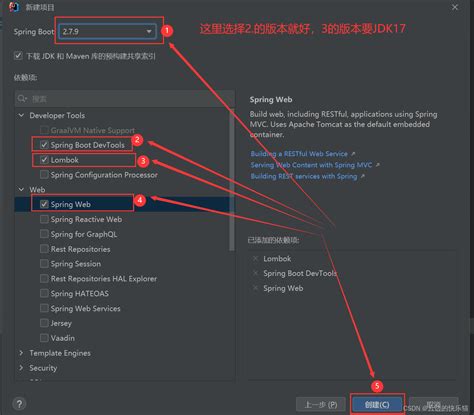Open external link arrow for RESTful Web Service

(353, 154)
